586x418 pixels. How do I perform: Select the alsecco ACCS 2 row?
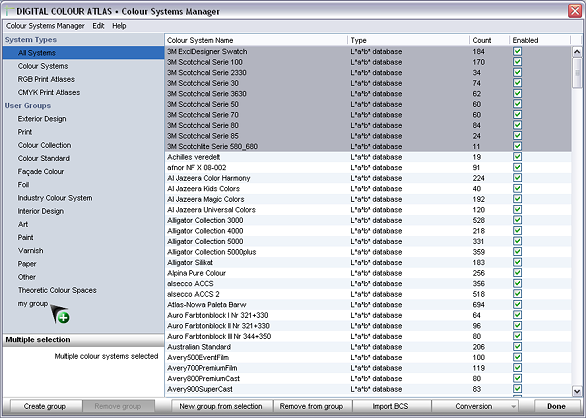(x=368, y=294)
